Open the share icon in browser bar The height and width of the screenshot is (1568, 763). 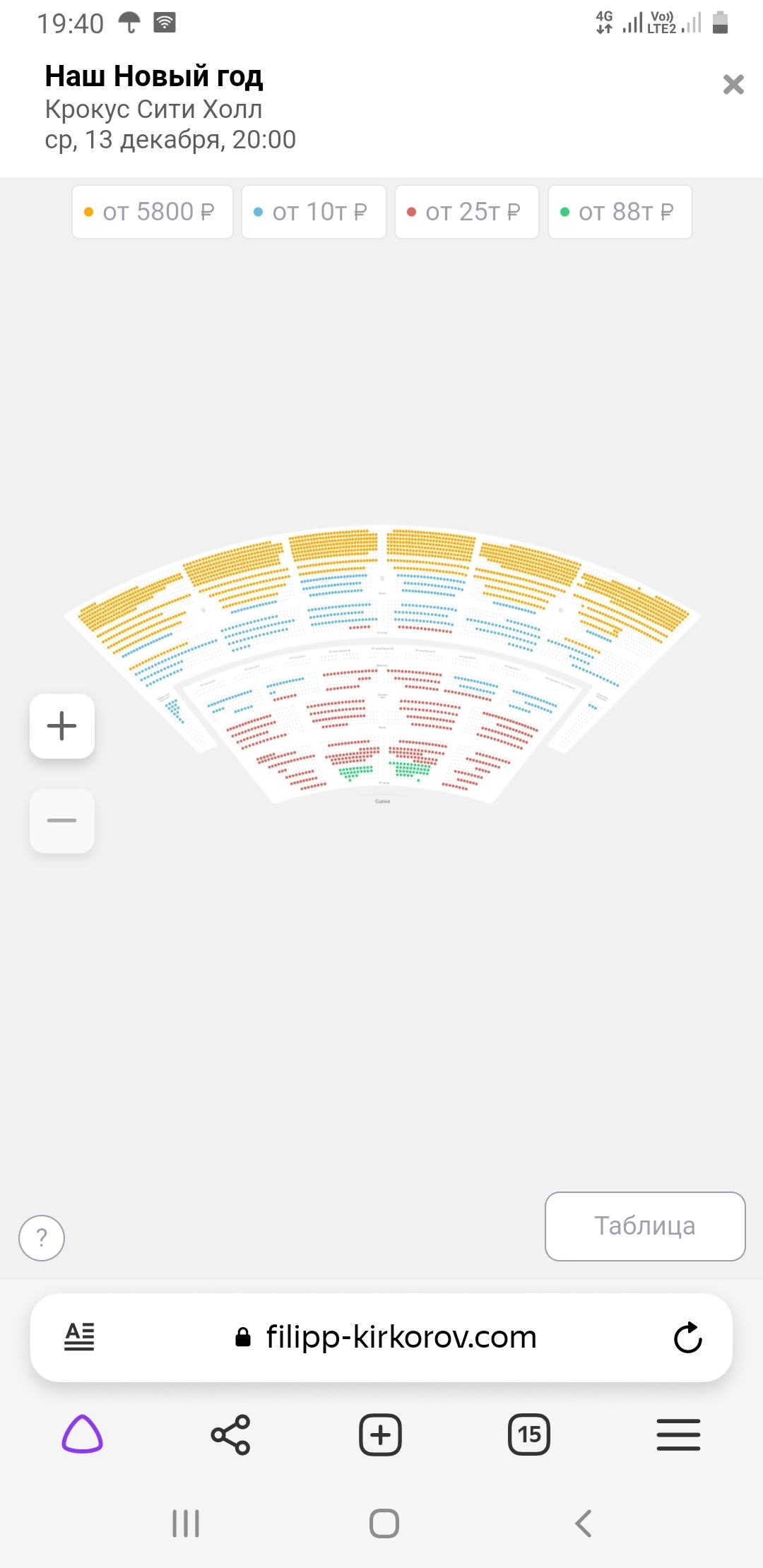click(x=231, y=1435)
